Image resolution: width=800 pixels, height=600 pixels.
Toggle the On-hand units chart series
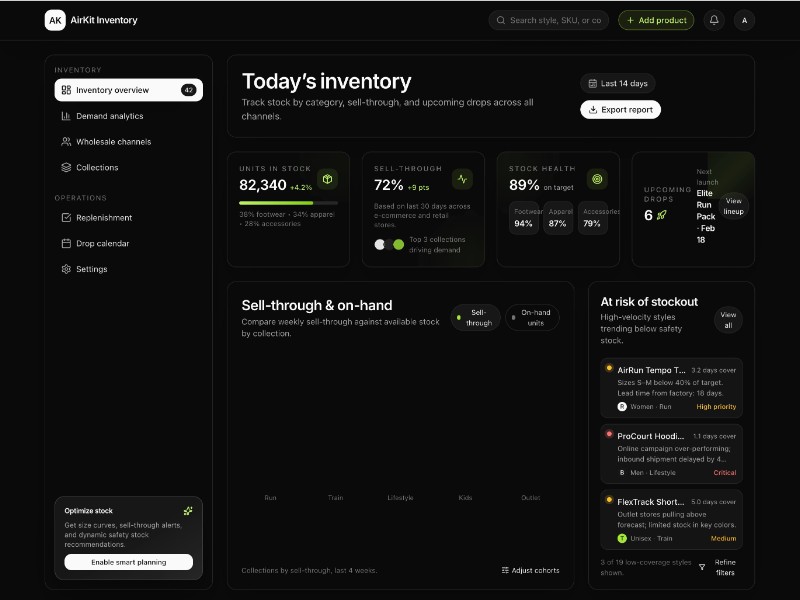(x=532, y=318)
